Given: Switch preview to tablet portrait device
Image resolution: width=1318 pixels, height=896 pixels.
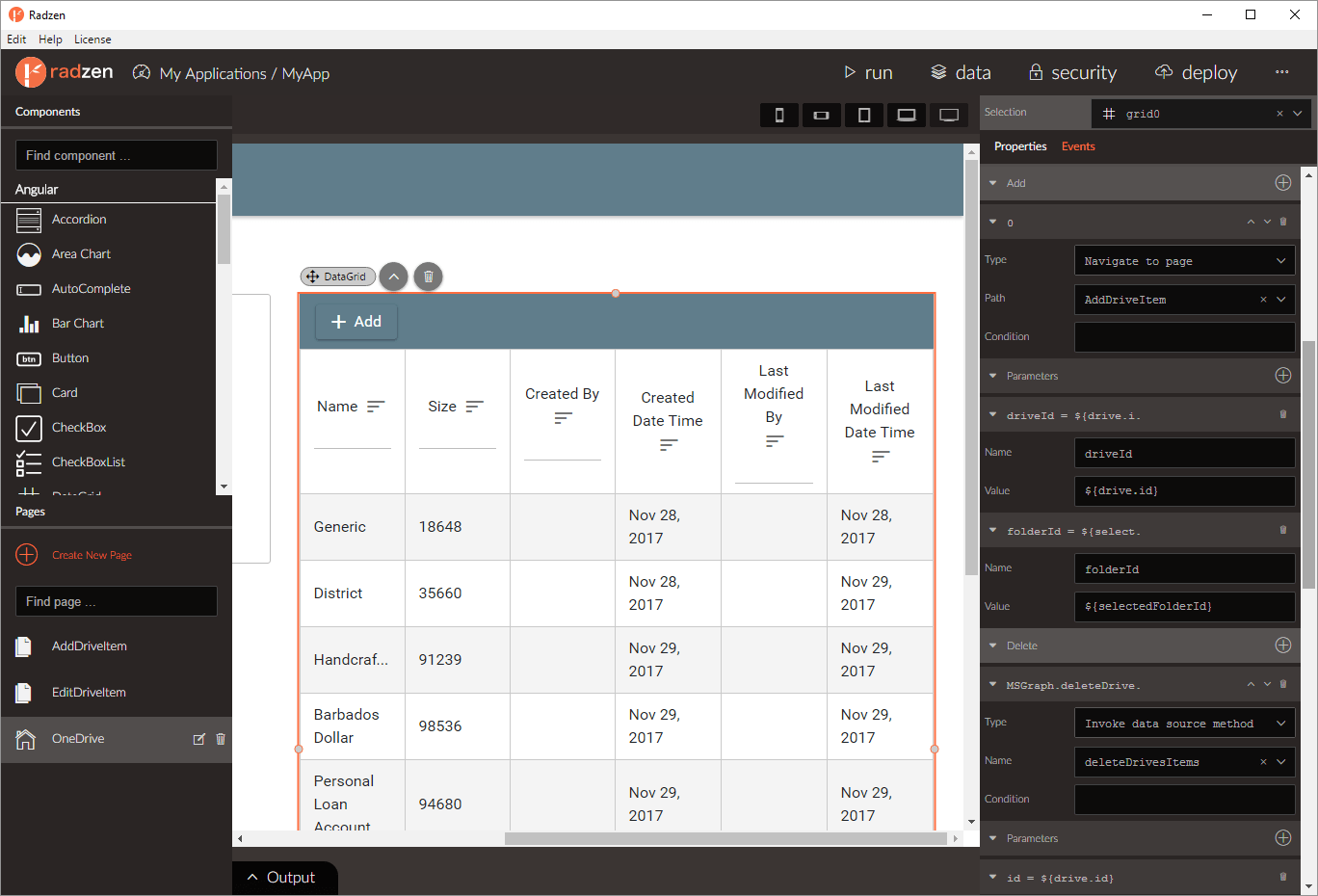Looking at the screenshot, I should [864, 116].
